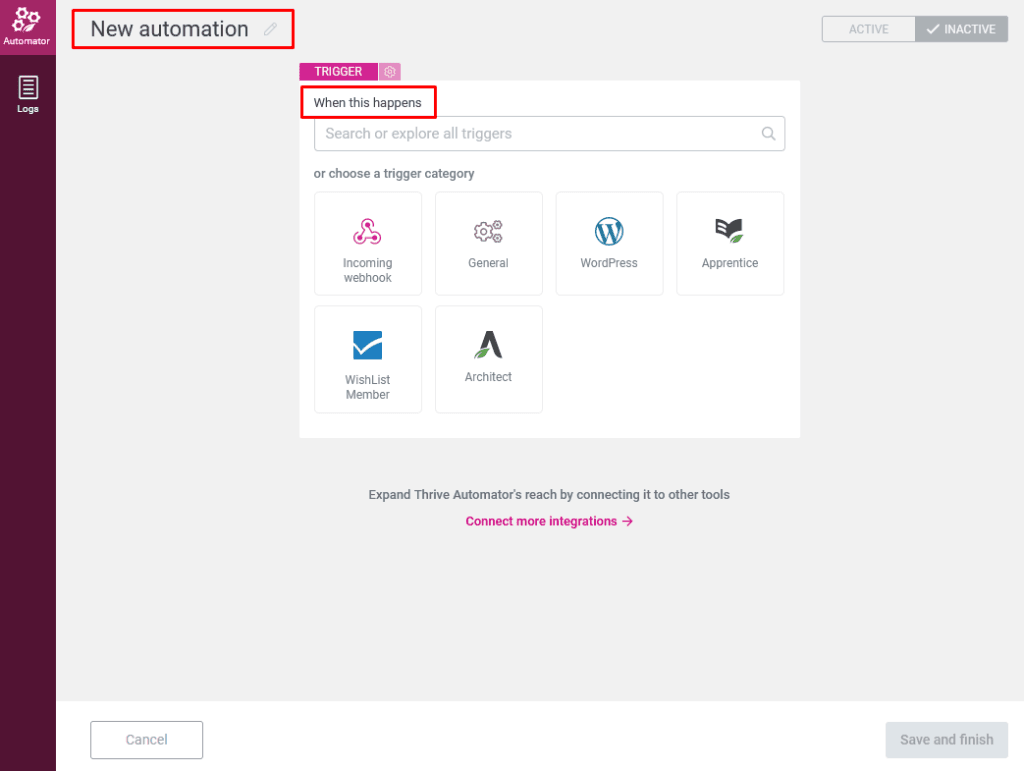Click the Cancel button
The width and height of the screenshot is (1024, 771).
[x=146, y=740]
